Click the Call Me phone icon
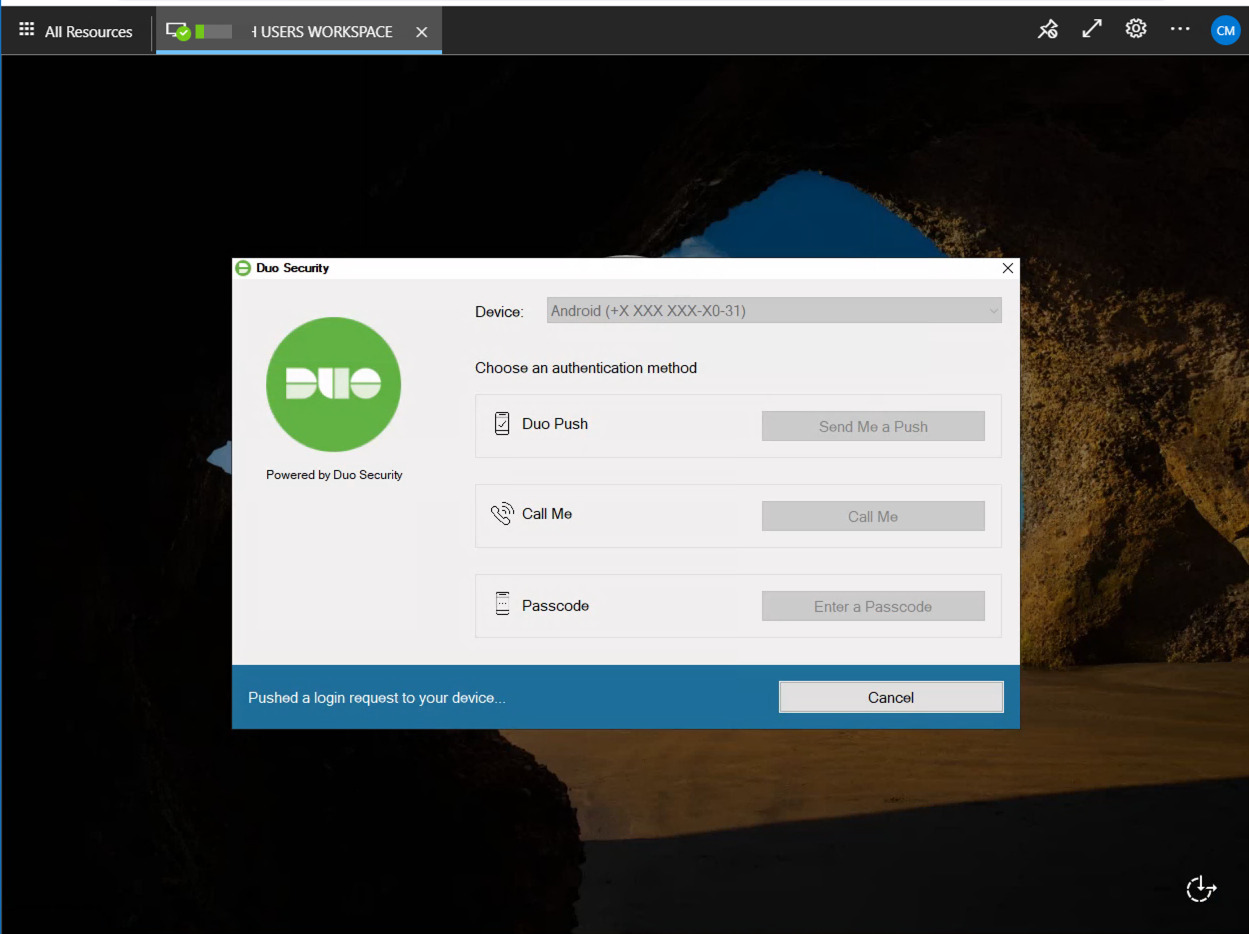The image size is (1249, 934). pos(502,514)
